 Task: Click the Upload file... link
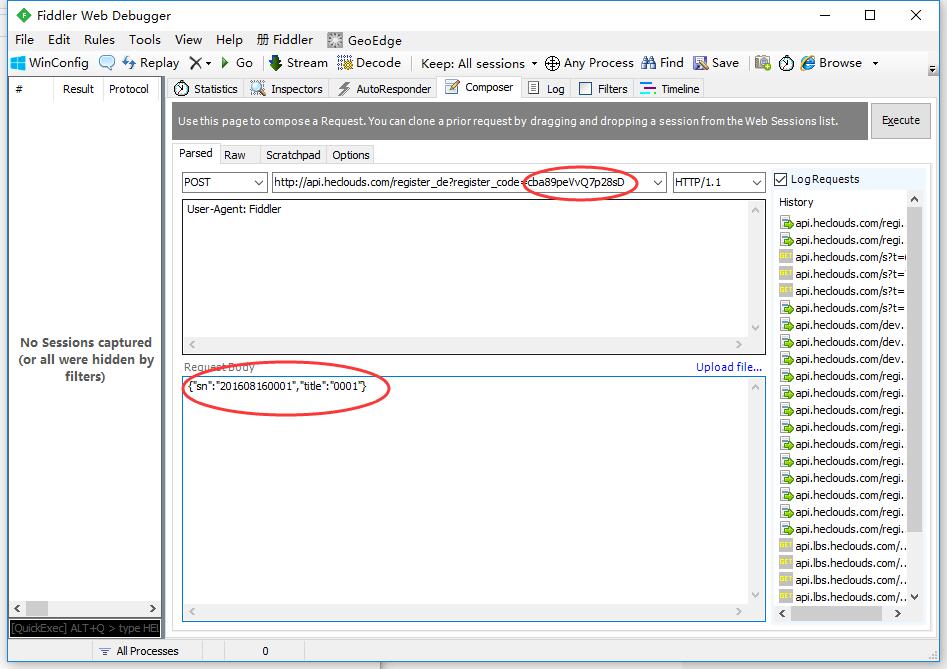(728, 367)
